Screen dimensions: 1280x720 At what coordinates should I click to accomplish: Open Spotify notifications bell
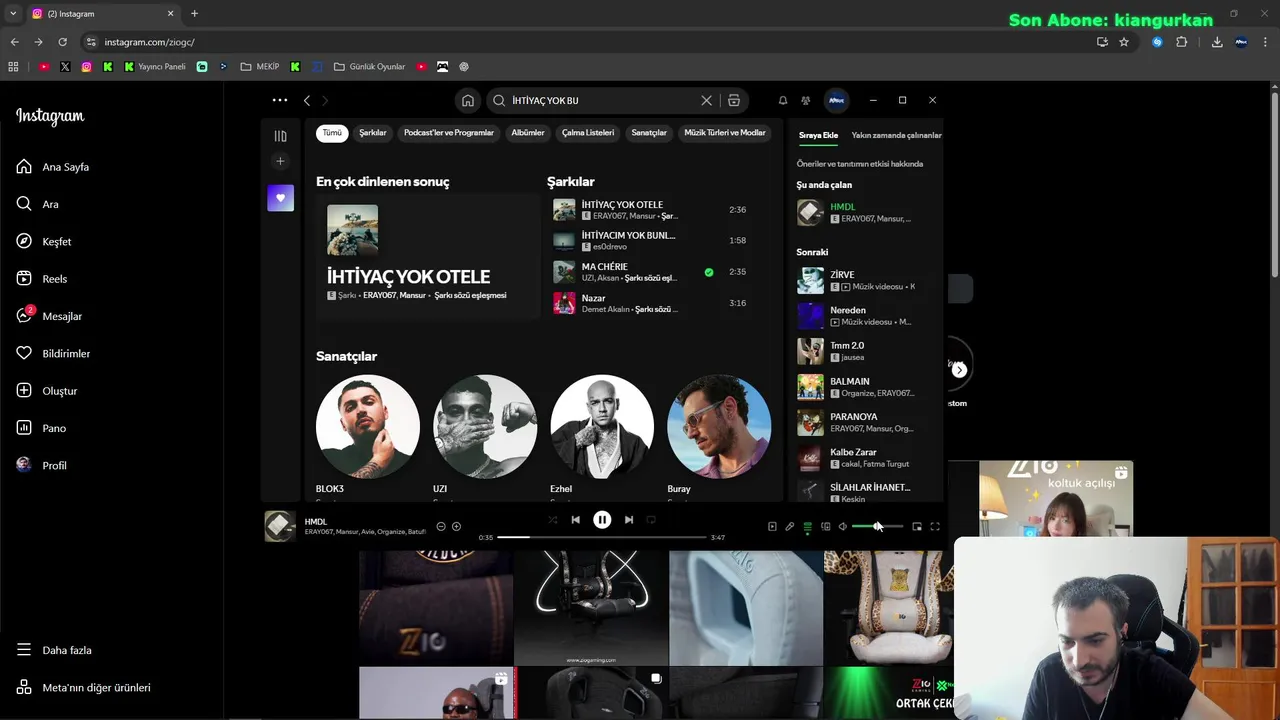click(x=783, y=100)
